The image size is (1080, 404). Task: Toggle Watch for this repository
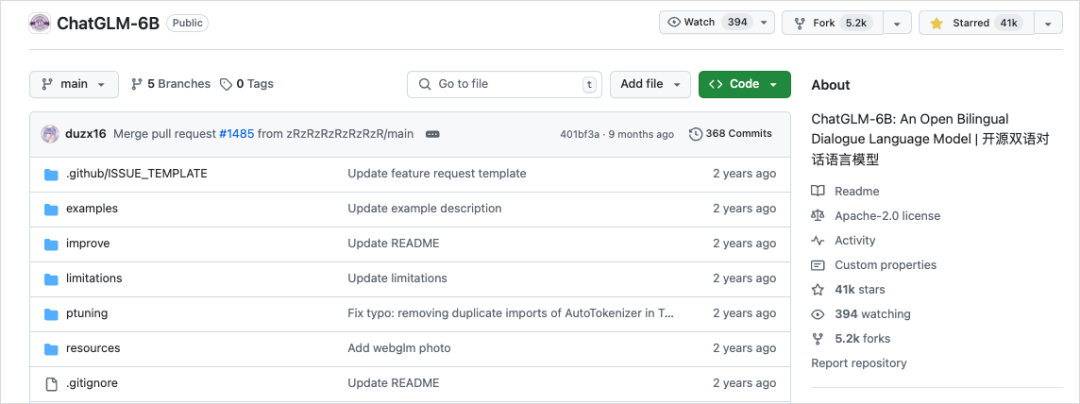click(x=707, y=23)
